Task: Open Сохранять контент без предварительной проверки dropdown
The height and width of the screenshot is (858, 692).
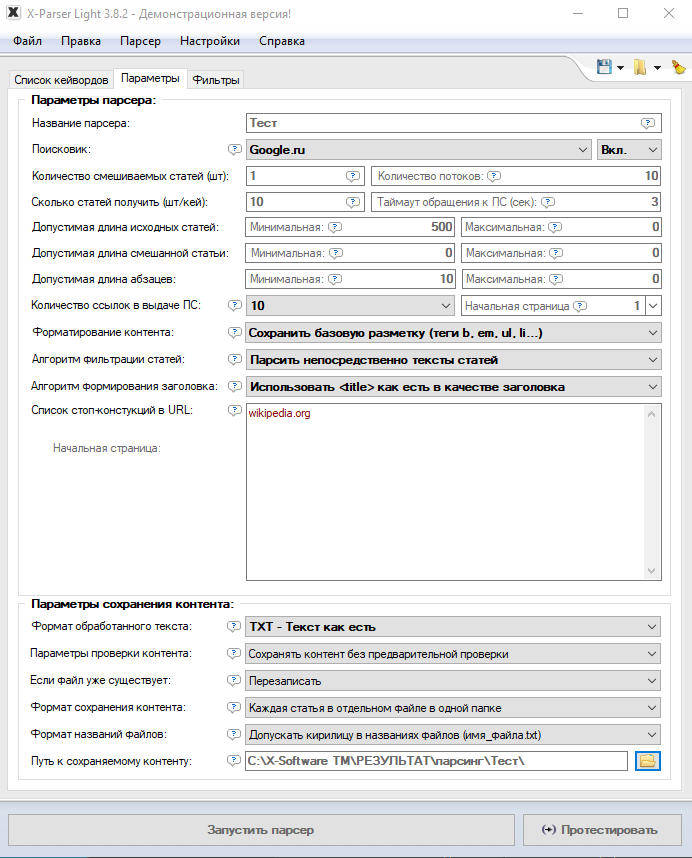Action: 452,654
